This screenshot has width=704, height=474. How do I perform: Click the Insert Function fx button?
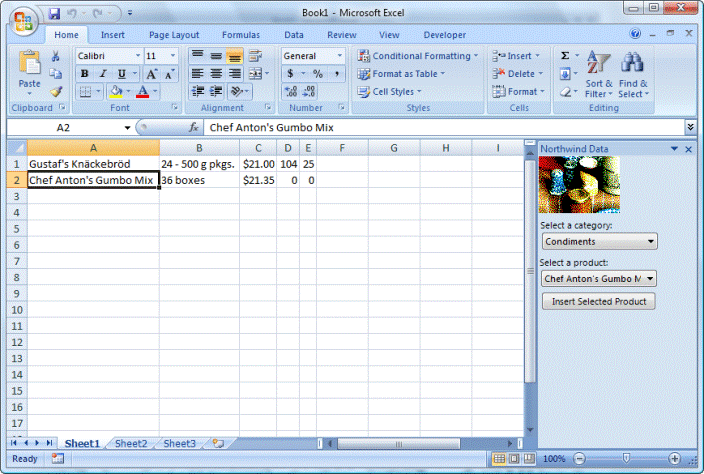pos(194,128)
